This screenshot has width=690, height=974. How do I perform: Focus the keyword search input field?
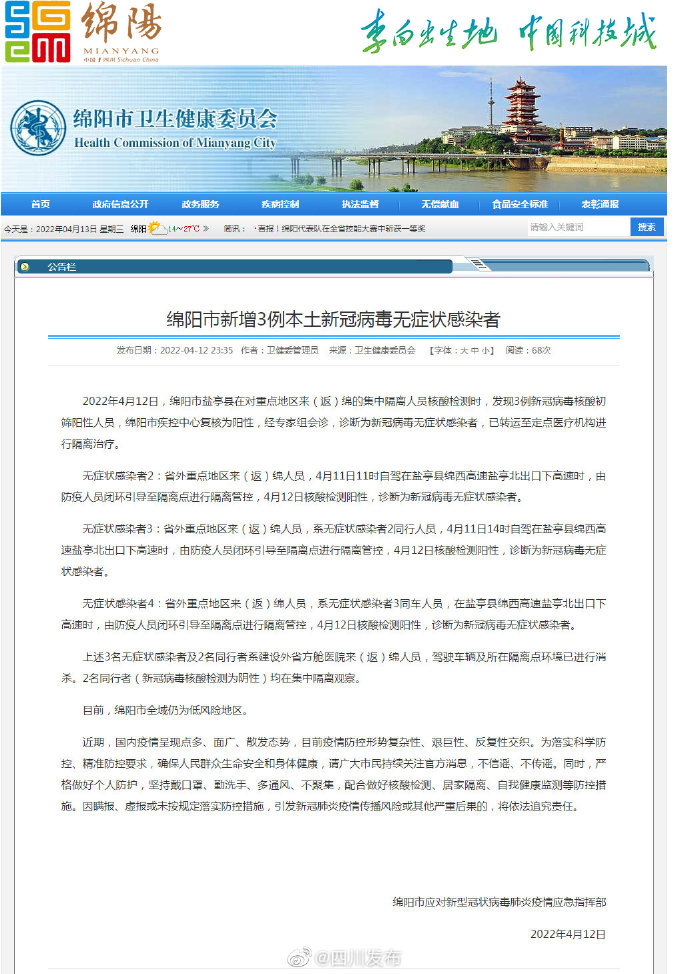pos(578,227)
